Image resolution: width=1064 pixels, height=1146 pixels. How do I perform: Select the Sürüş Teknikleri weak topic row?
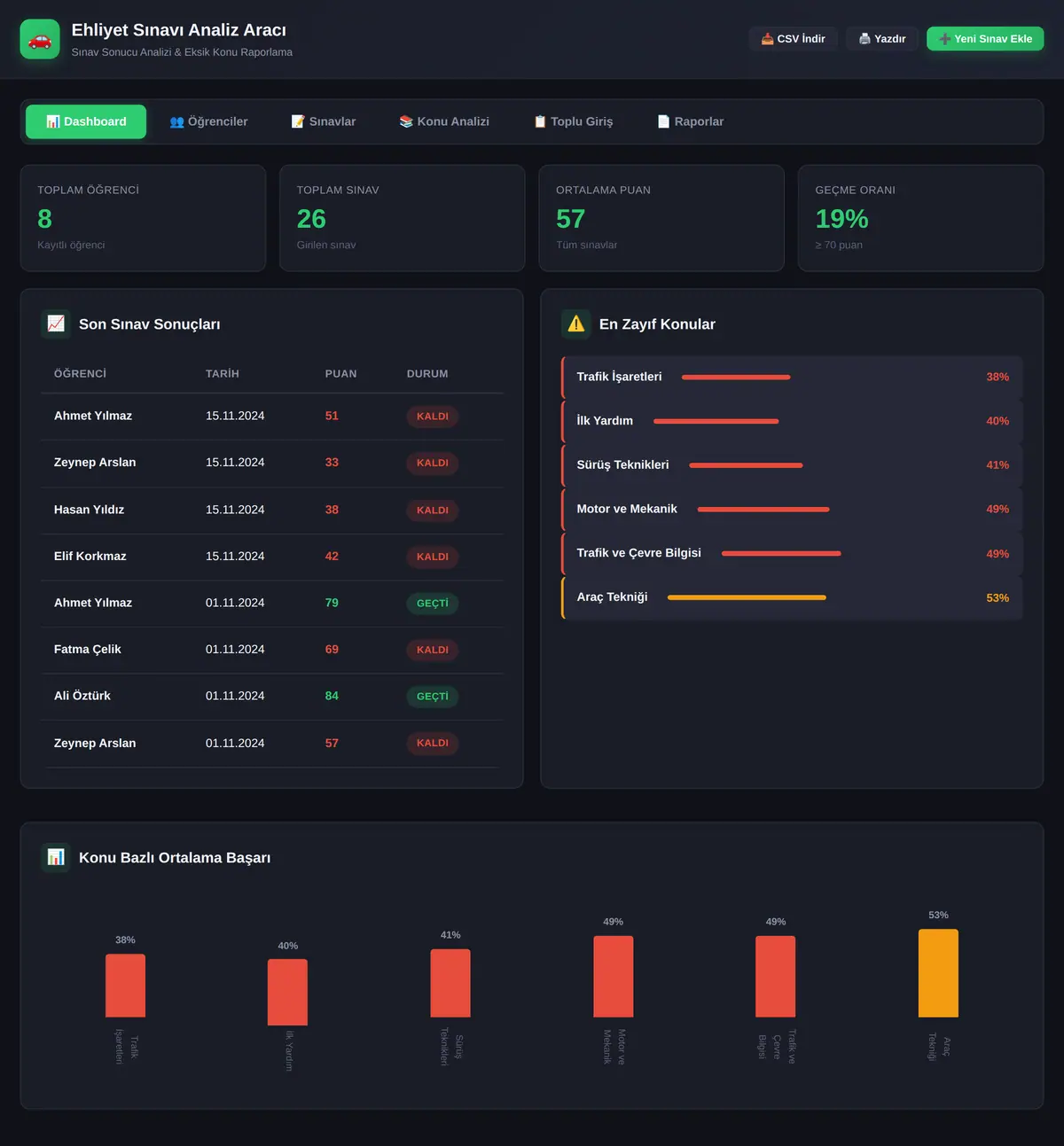click(792, 465)
